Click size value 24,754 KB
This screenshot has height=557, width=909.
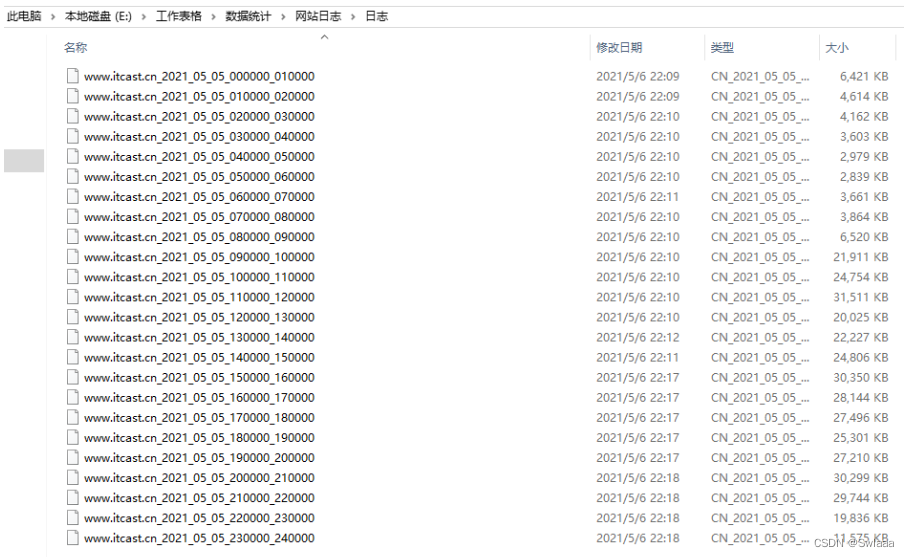coord(861,277)
